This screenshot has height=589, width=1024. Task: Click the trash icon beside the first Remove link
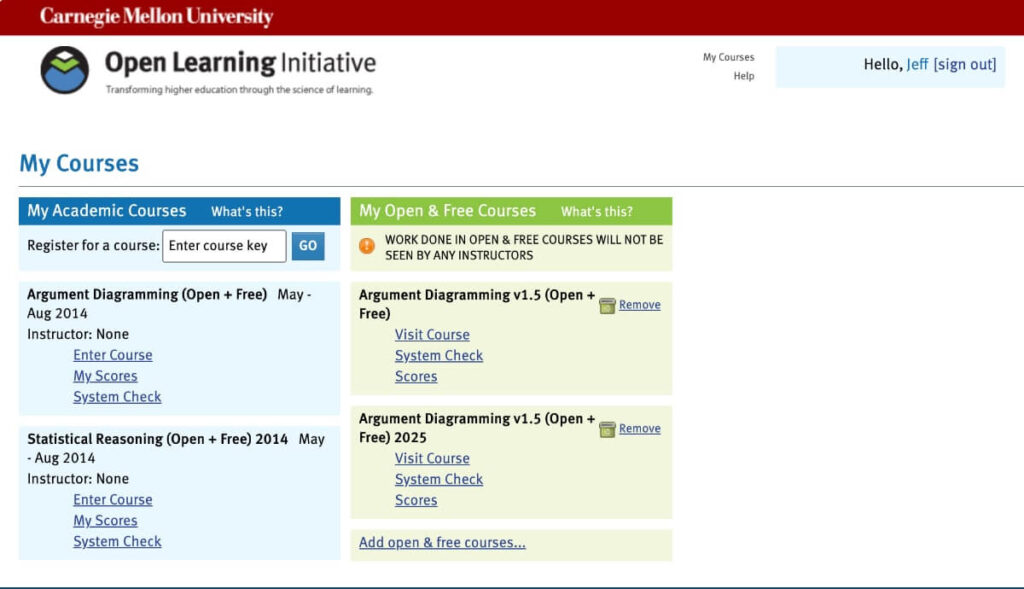607,306
